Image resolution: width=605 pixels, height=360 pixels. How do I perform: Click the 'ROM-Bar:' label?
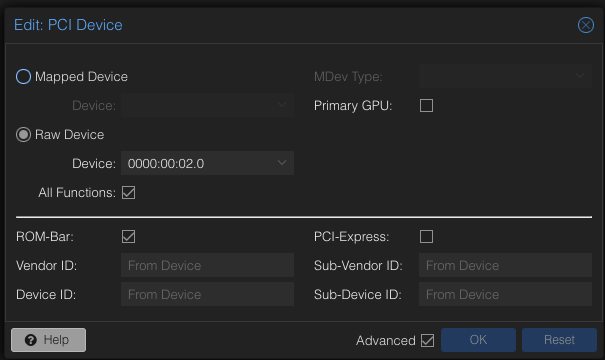click(45, 237)
